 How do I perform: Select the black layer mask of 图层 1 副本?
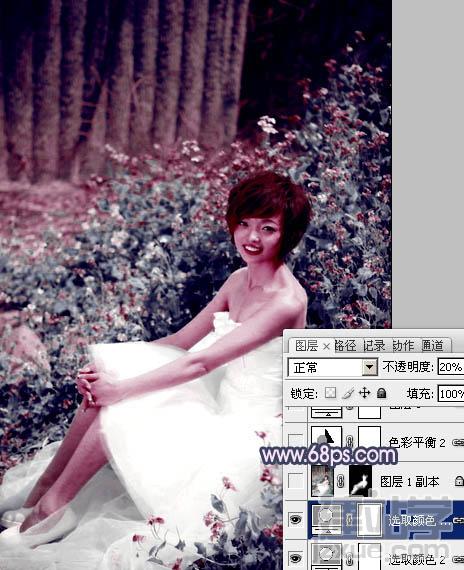pos(360,481)
